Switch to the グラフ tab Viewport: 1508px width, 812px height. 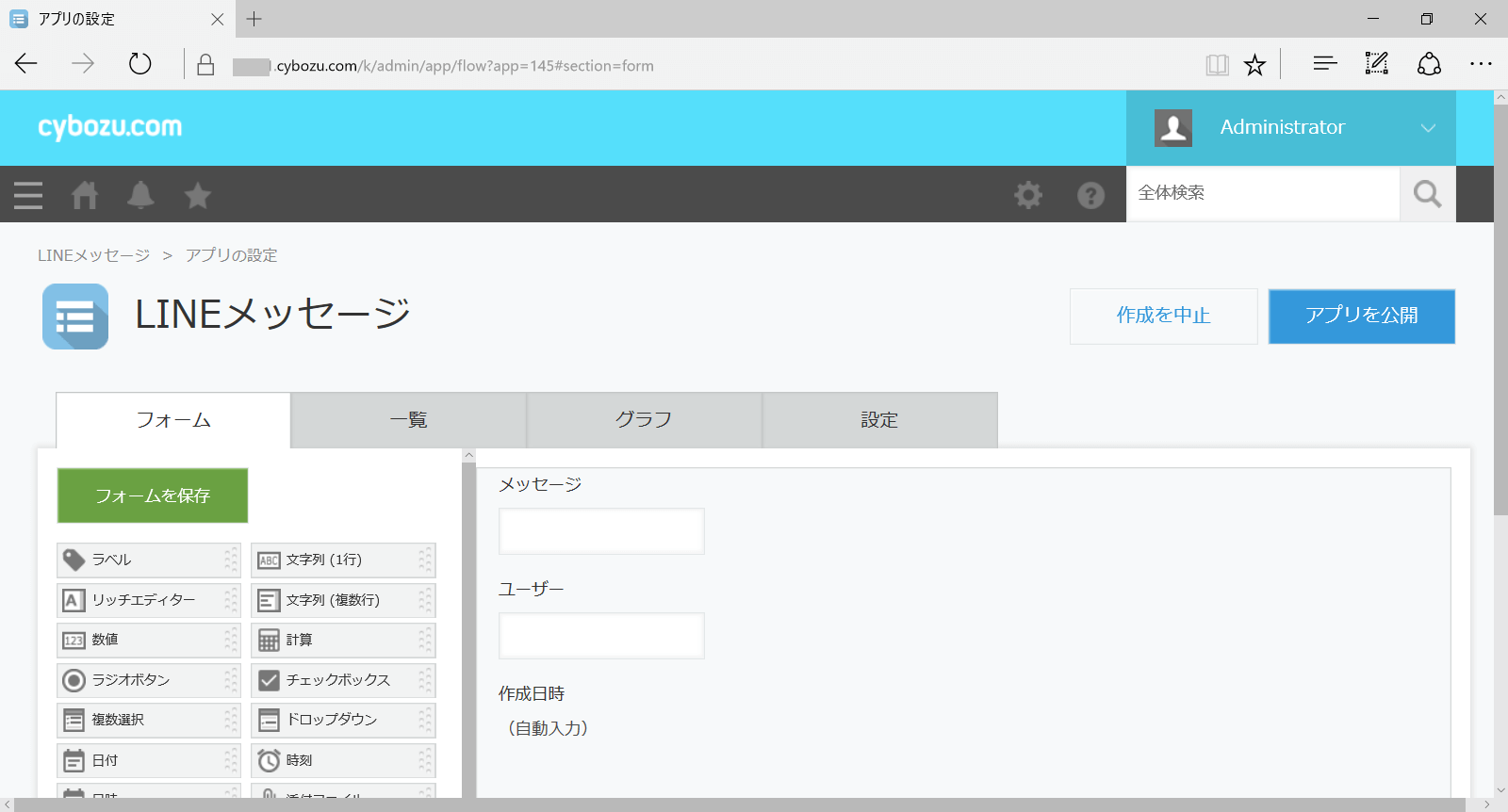645,420
